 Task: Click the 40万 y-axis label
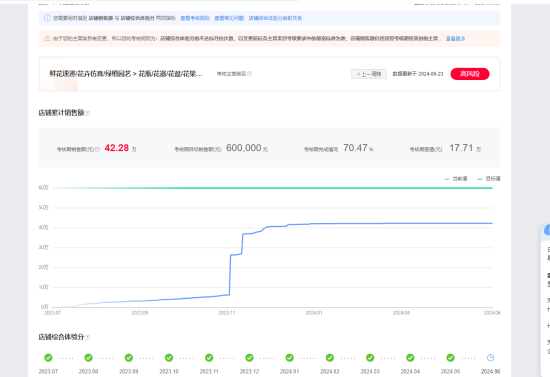[43, 228]
